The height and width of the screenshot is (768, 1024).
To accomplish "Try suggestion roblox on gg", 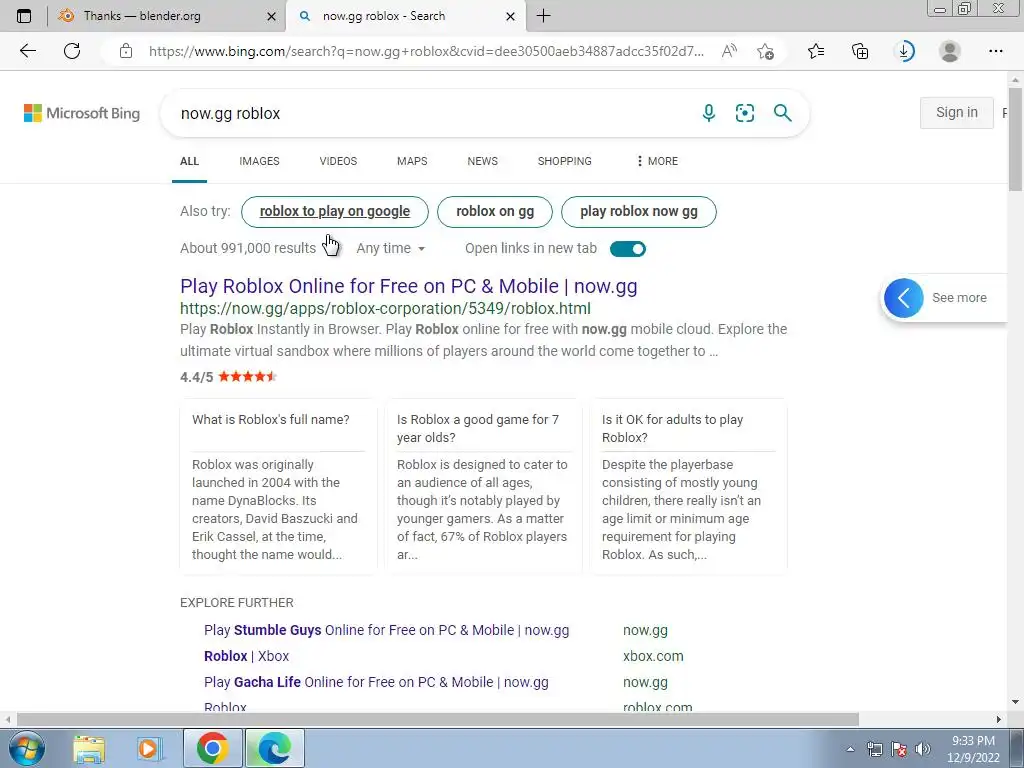I will click(495, 212).
